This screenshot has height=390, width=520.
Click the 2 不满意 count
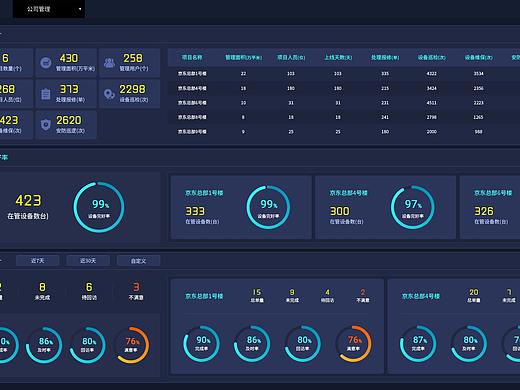(363, 292)
